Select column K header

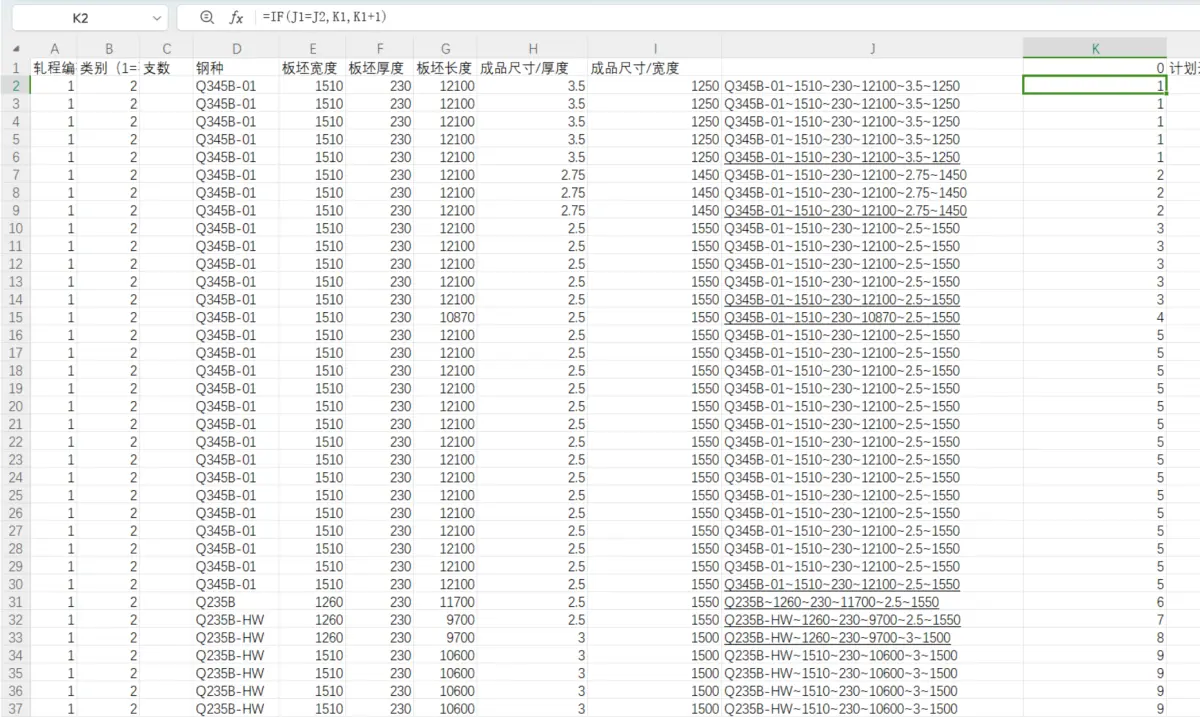coord(1094,48)
